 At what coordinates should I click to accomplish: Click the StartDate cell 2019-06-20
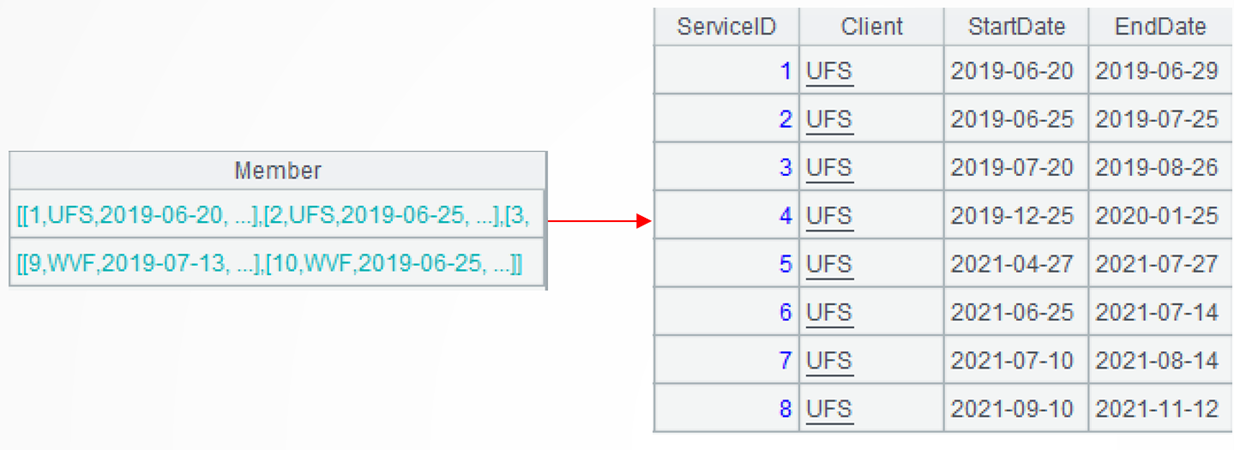[x=1012, y=71]
